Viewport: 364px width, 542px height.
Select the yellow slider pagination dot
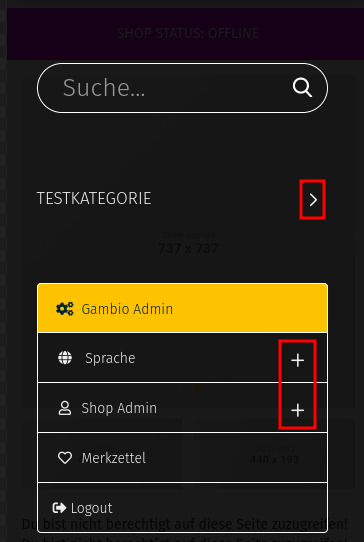197,388
